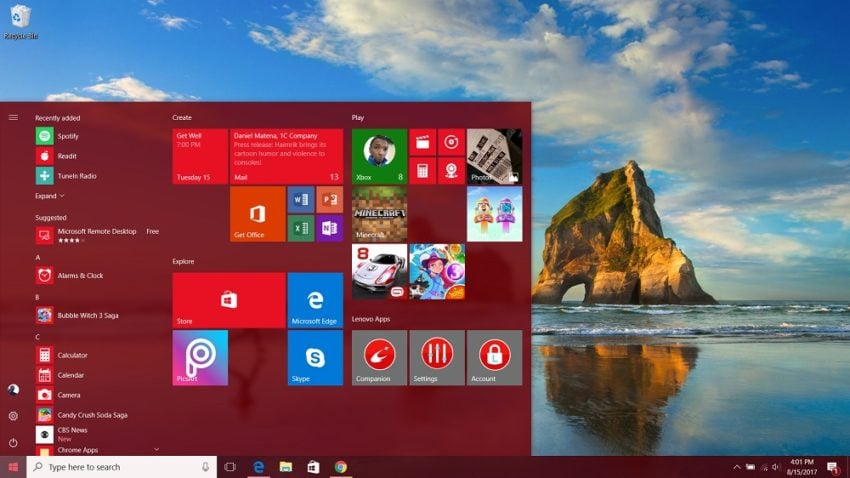
Task: Open the Asphalt 8 racing tile
Action: click(379, 272)
